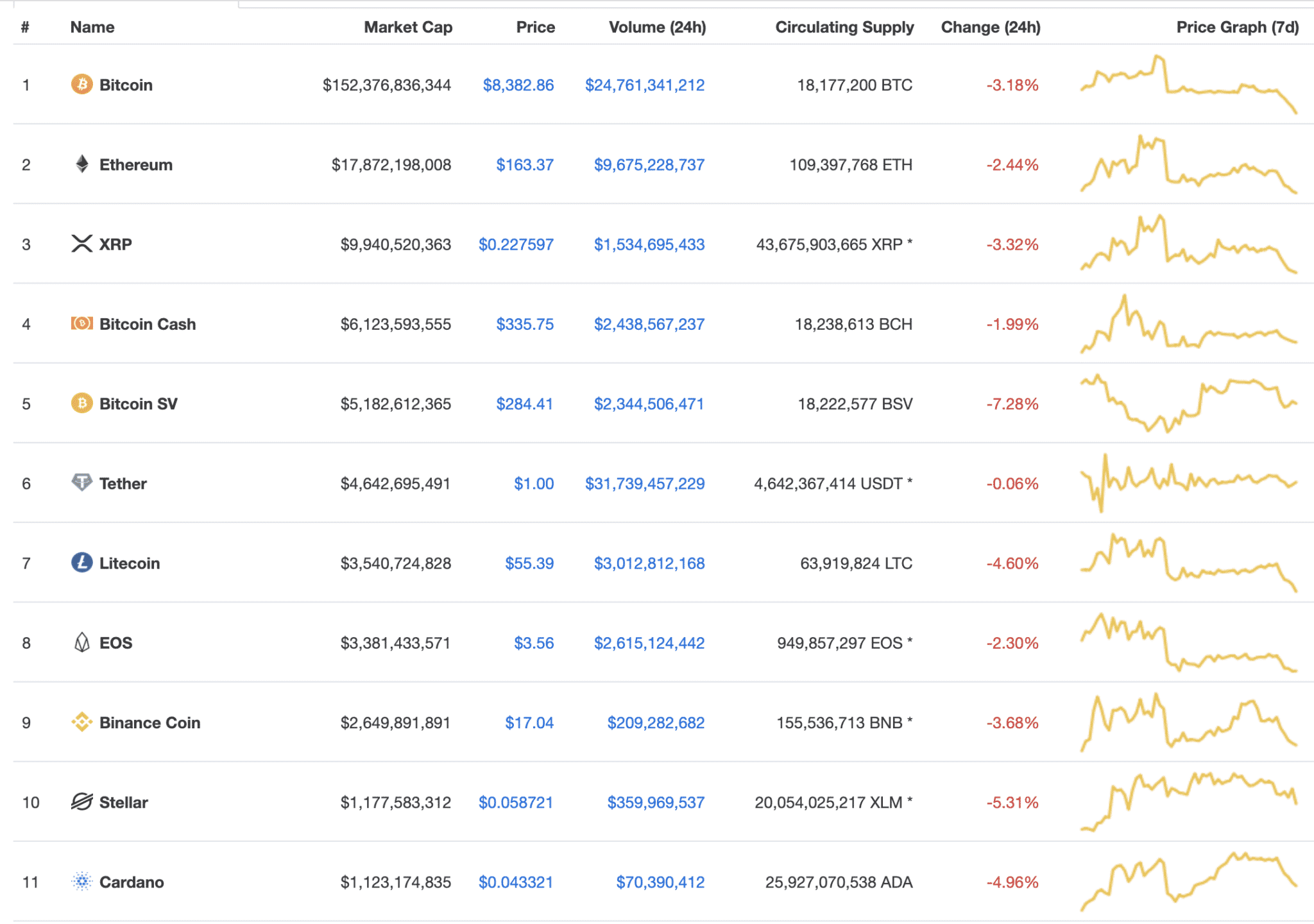1314x924 pixels.
Task: Click the Ethereum diamond icon
Action: tap(81, 164)
